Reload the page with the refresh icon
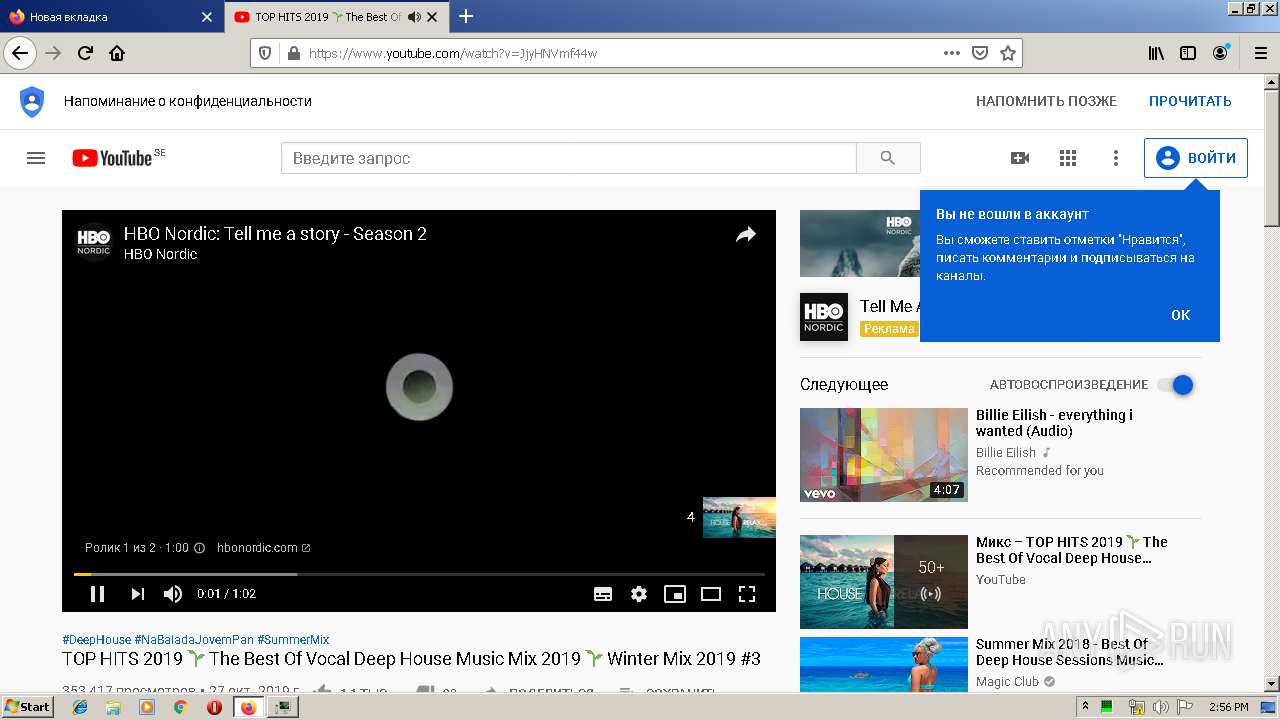 [x=86, y=53]
